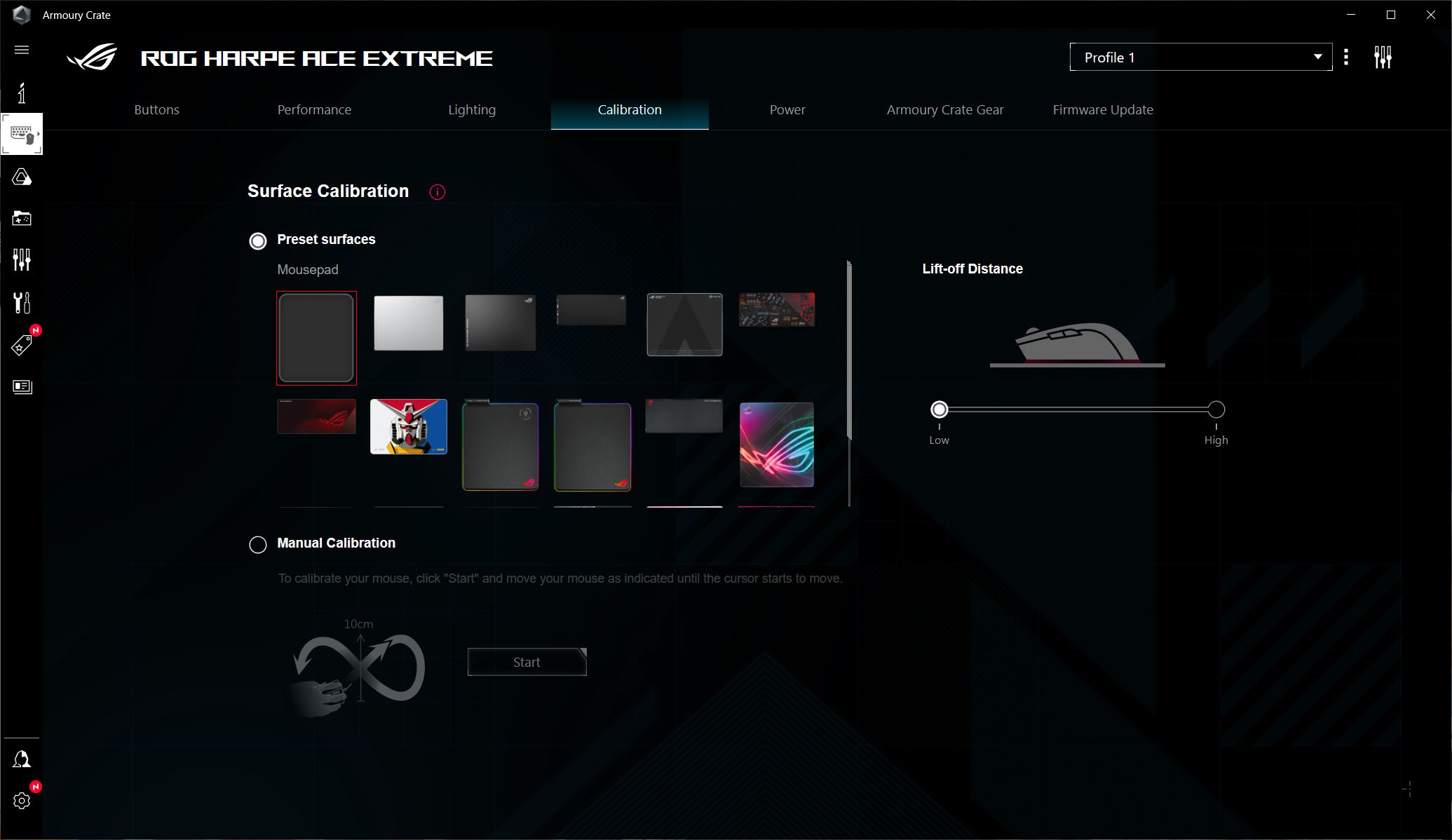
Task: Switch to the Performance tab
Action: (315, 110)
